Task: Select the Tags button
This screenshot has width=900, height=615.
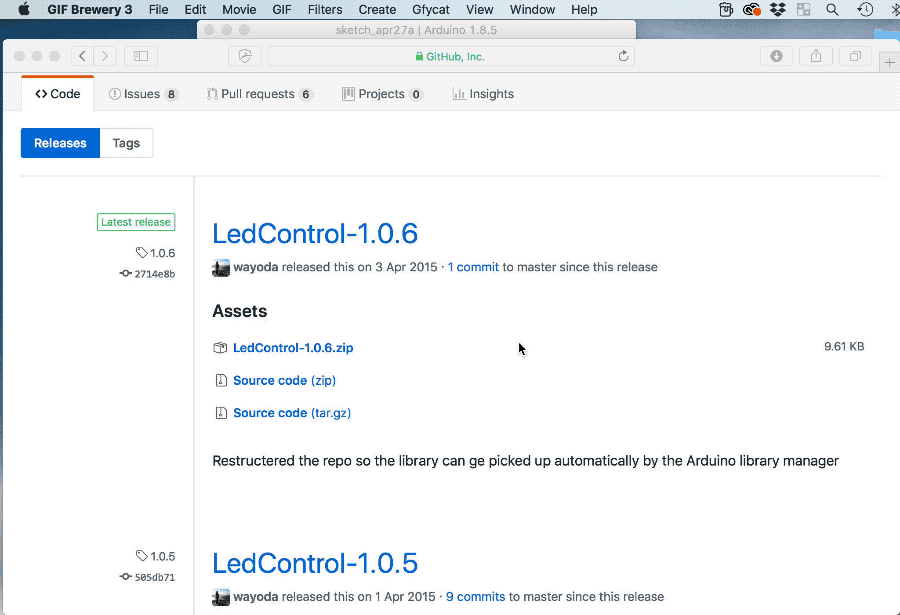Action: (126, 143)
